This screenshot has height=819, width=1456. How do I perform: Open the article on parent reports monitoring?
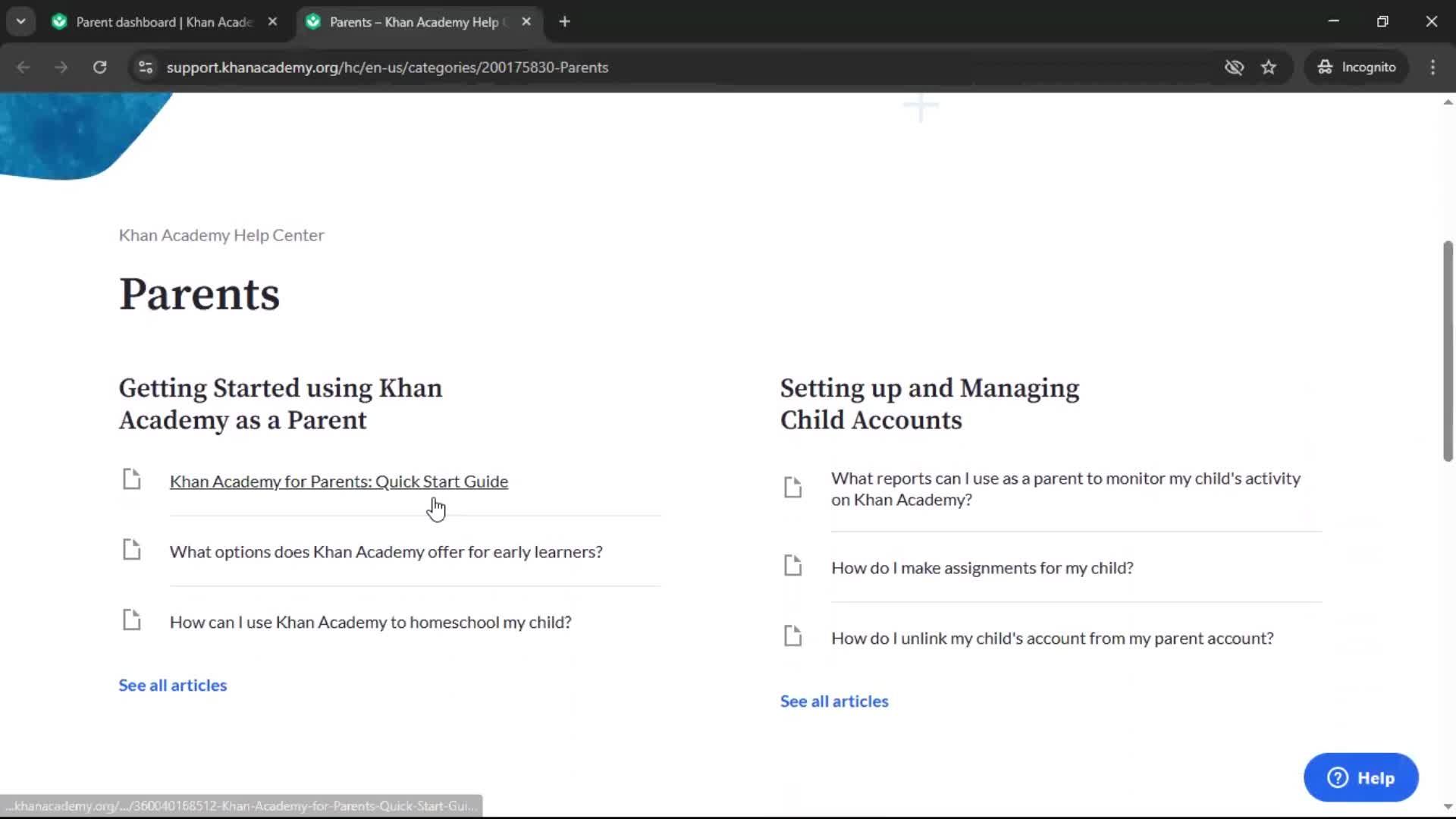pyautogui.click(x=1065, y=489)
